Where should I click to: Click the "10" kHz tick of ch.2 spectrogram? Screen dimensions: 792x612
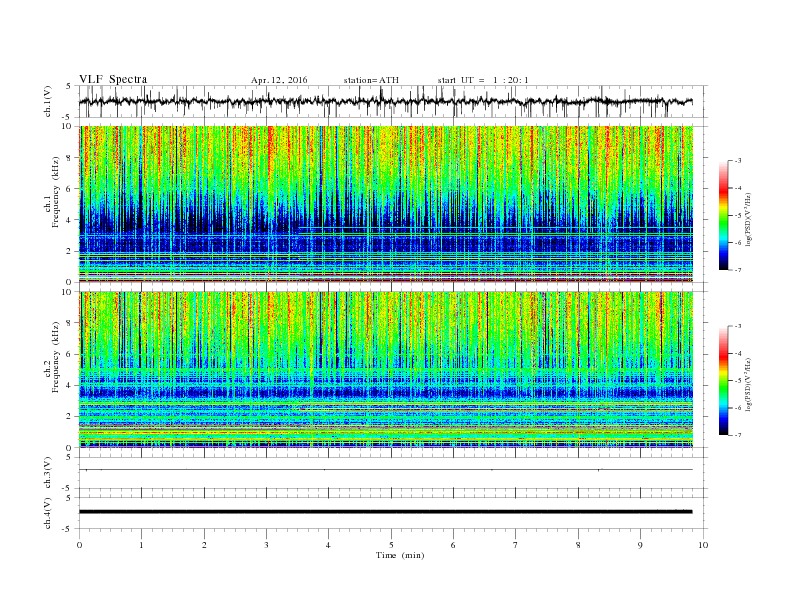(67, 292)
